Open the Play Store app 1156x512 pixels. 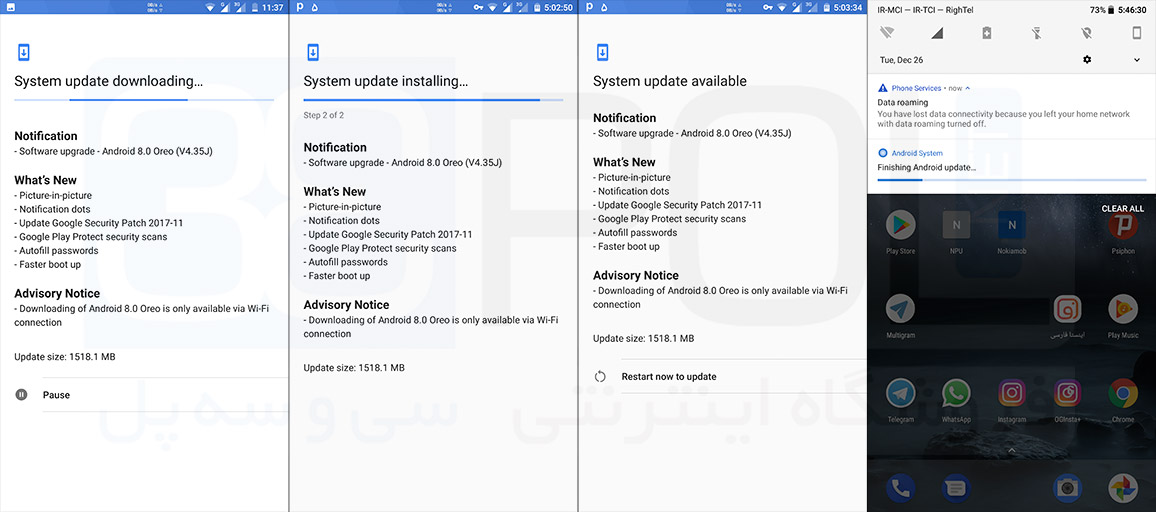coord(900,225)
